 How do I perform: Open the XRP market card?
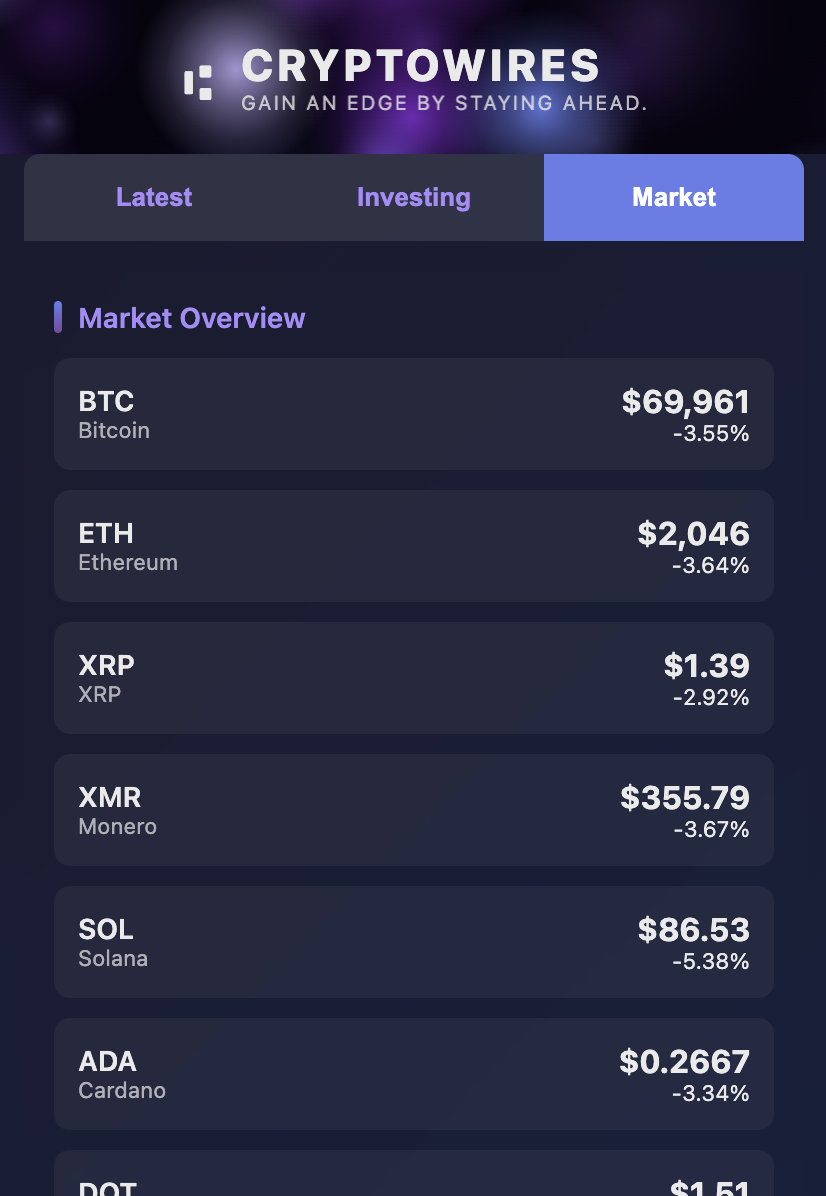pos(413,678)
